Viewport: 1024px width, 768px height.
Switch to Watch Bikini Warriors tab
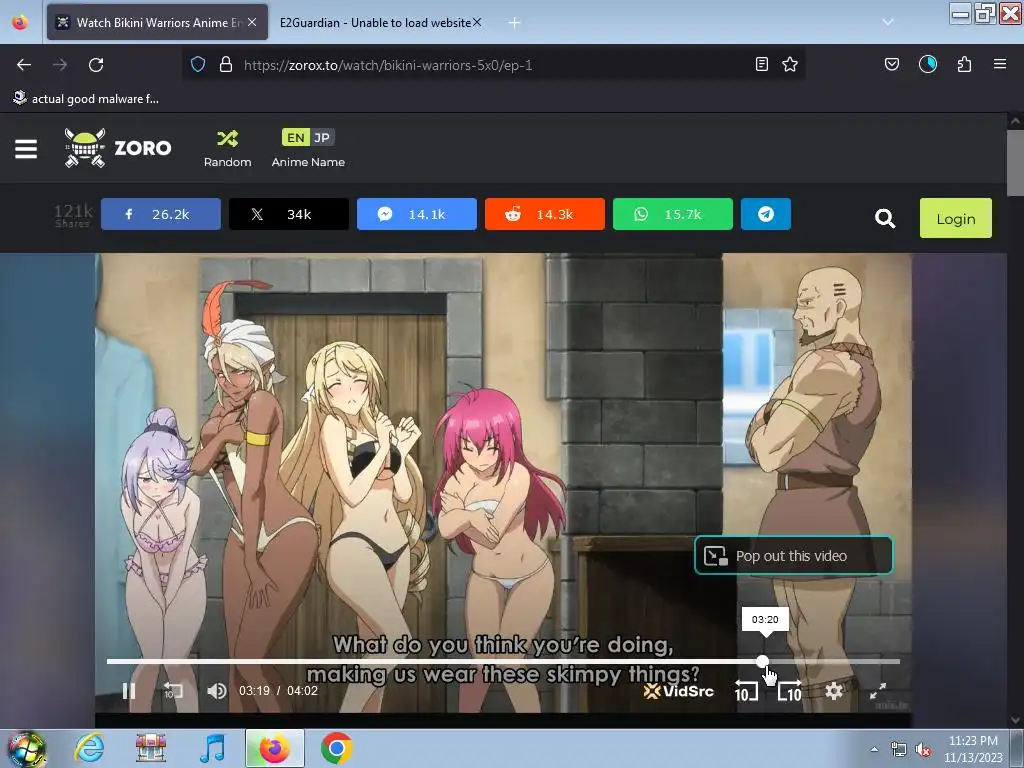click(157, 22)
